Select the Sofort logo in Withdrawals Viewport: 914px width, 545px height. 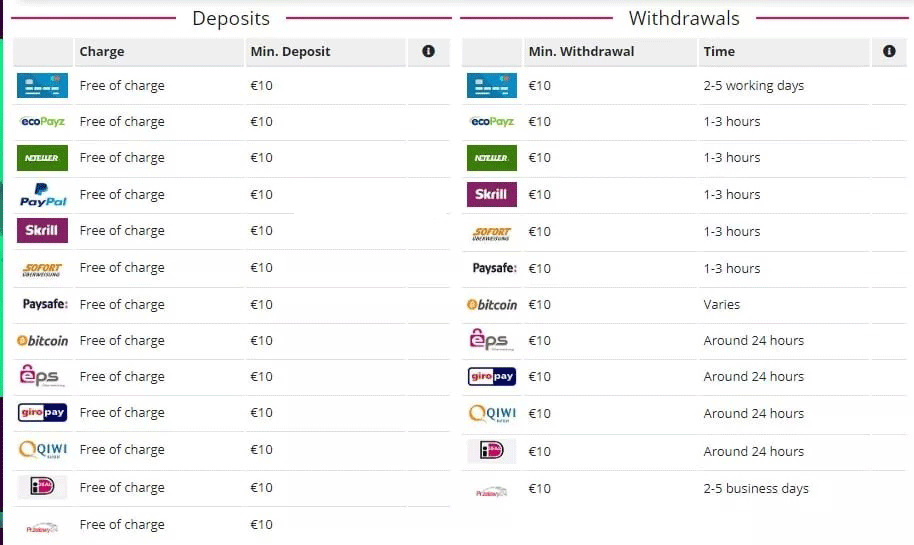click(x=491, y=233)
